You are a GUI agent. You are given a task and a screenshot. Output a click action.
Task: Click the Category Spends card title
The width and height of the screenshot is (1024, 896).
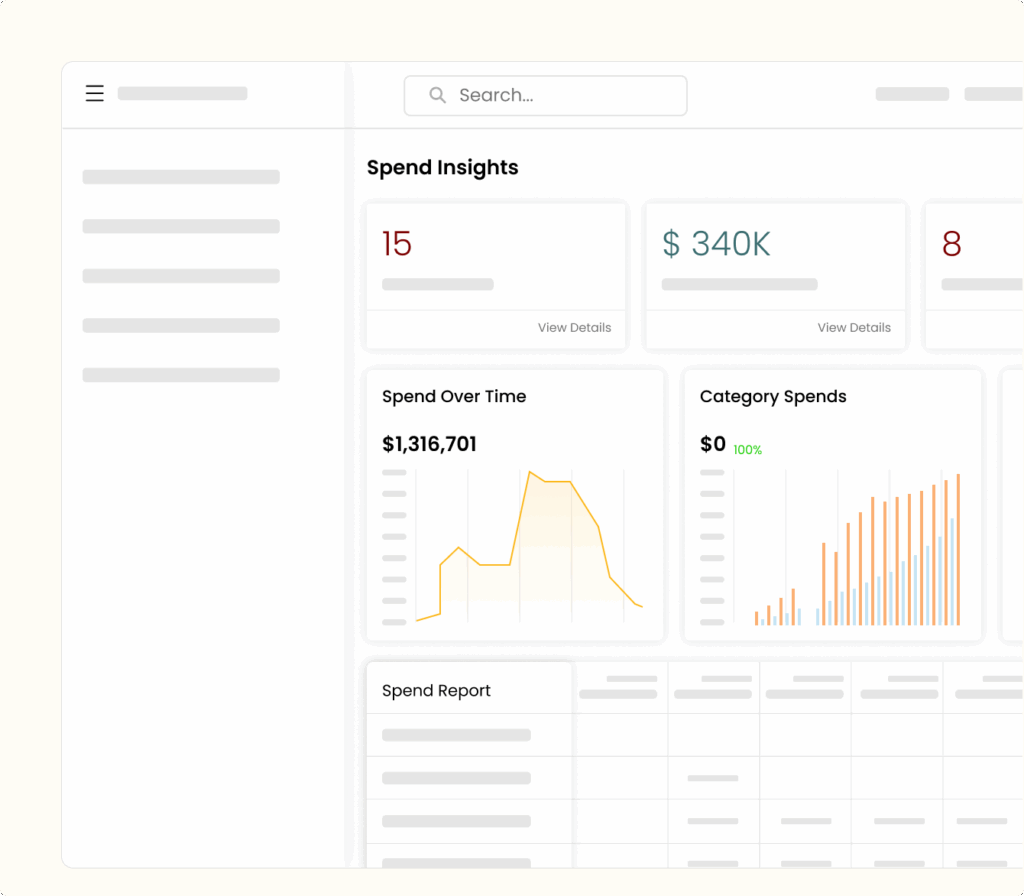coord(773,397)
